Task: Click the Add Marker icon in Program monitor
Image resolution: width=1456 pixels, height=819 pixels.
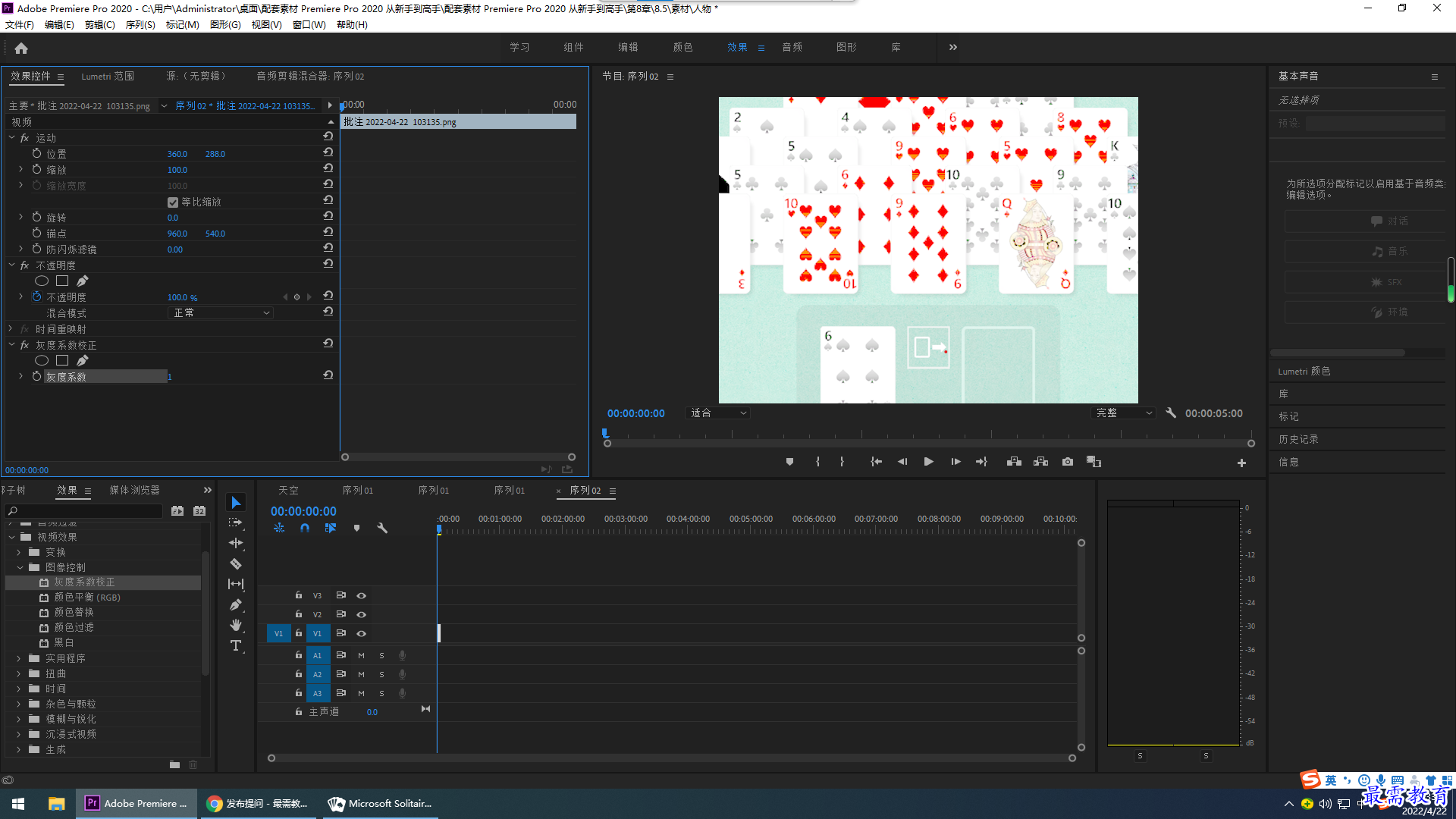Action: tap(789, 462)
